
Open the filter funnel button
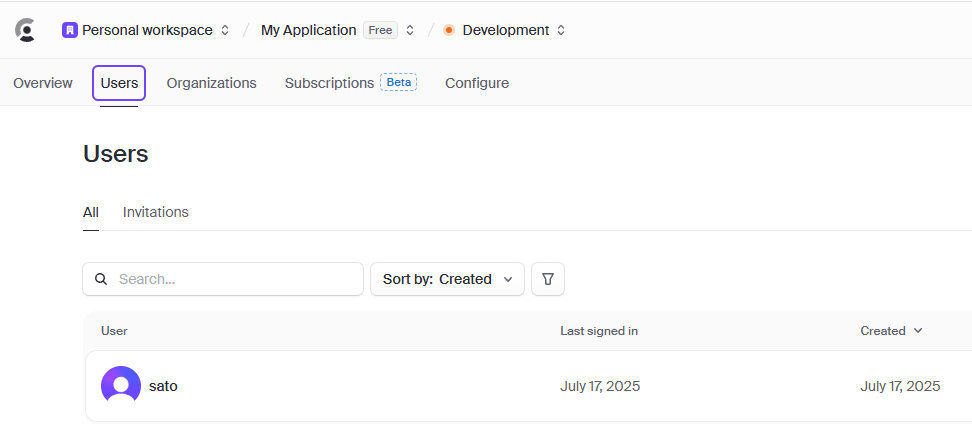[548, 279]
